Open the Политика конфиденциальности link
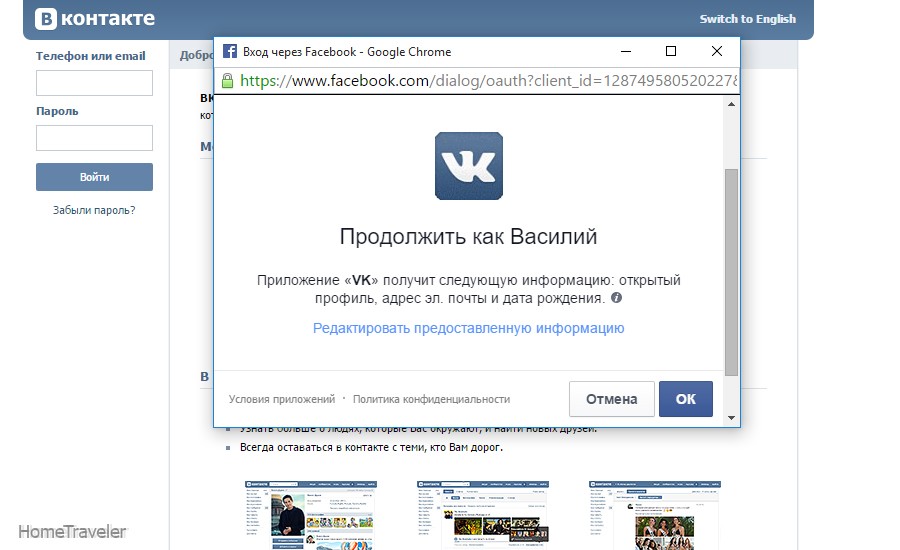 (431, 399)
